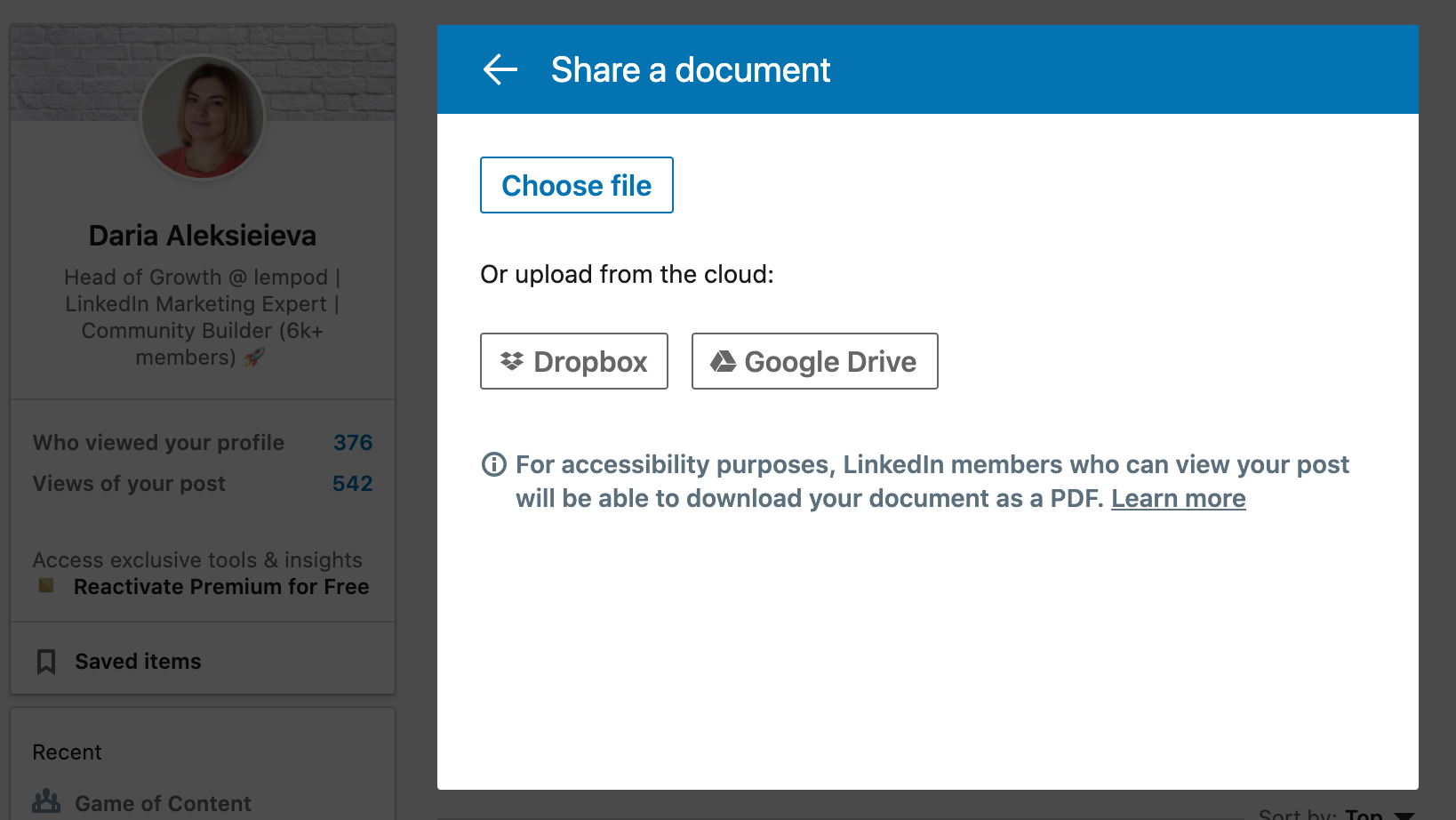Image resolution: width=1456 pixels, height=820 pixels.
Task: Select Game of Content under Recent
Action: click(x=163, y=803)
